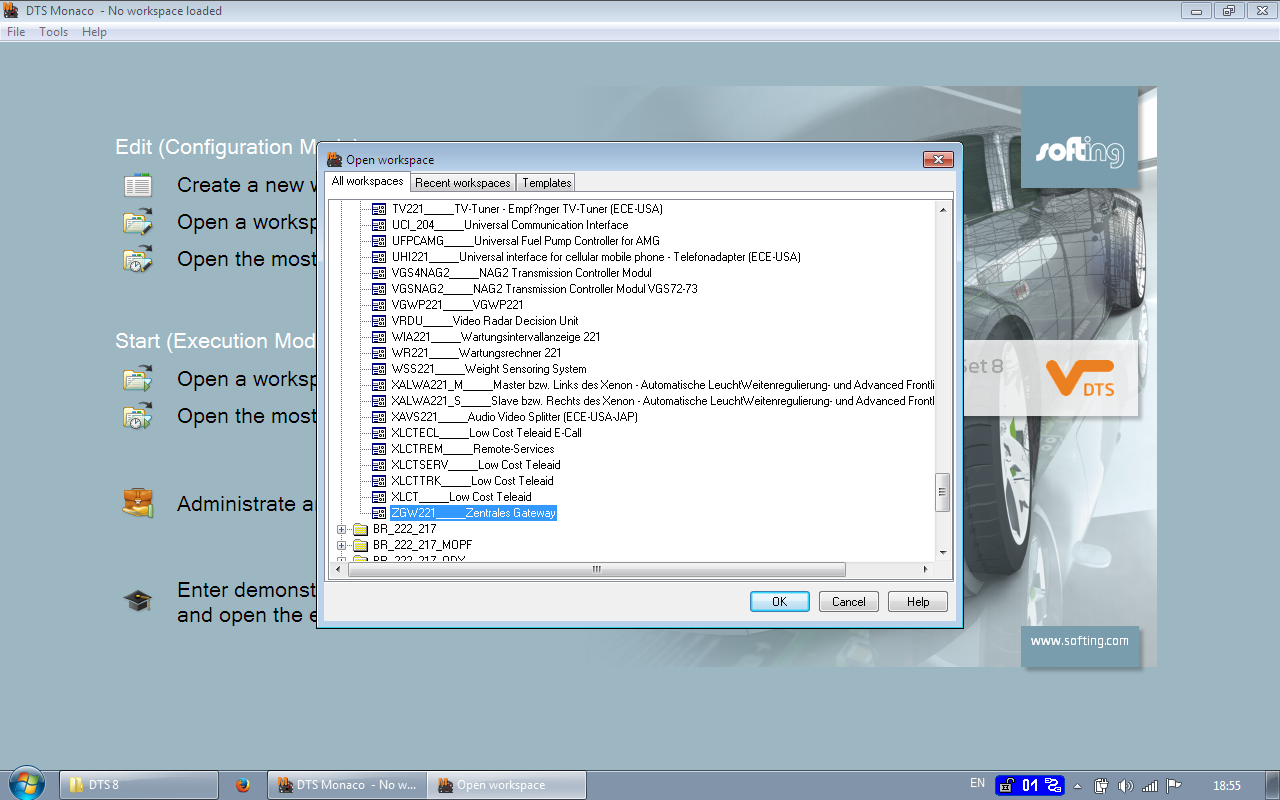Click the horizontal scrollbar left arrow
The width and height of the screenshot is (1280, 800).
(x=339, y=569)
